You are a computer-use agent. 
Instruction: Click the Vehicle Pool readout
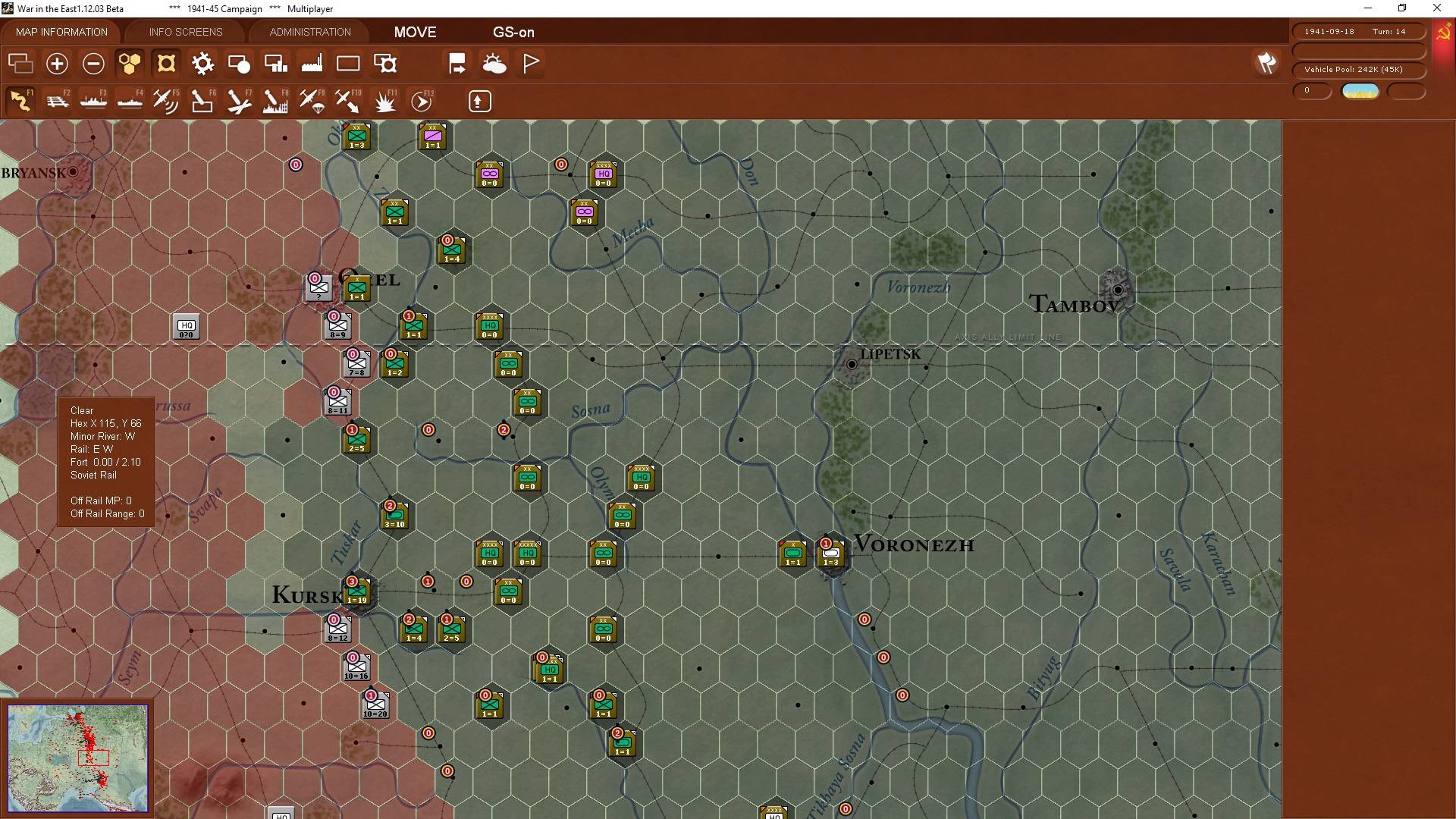(x=1358, y=69)
